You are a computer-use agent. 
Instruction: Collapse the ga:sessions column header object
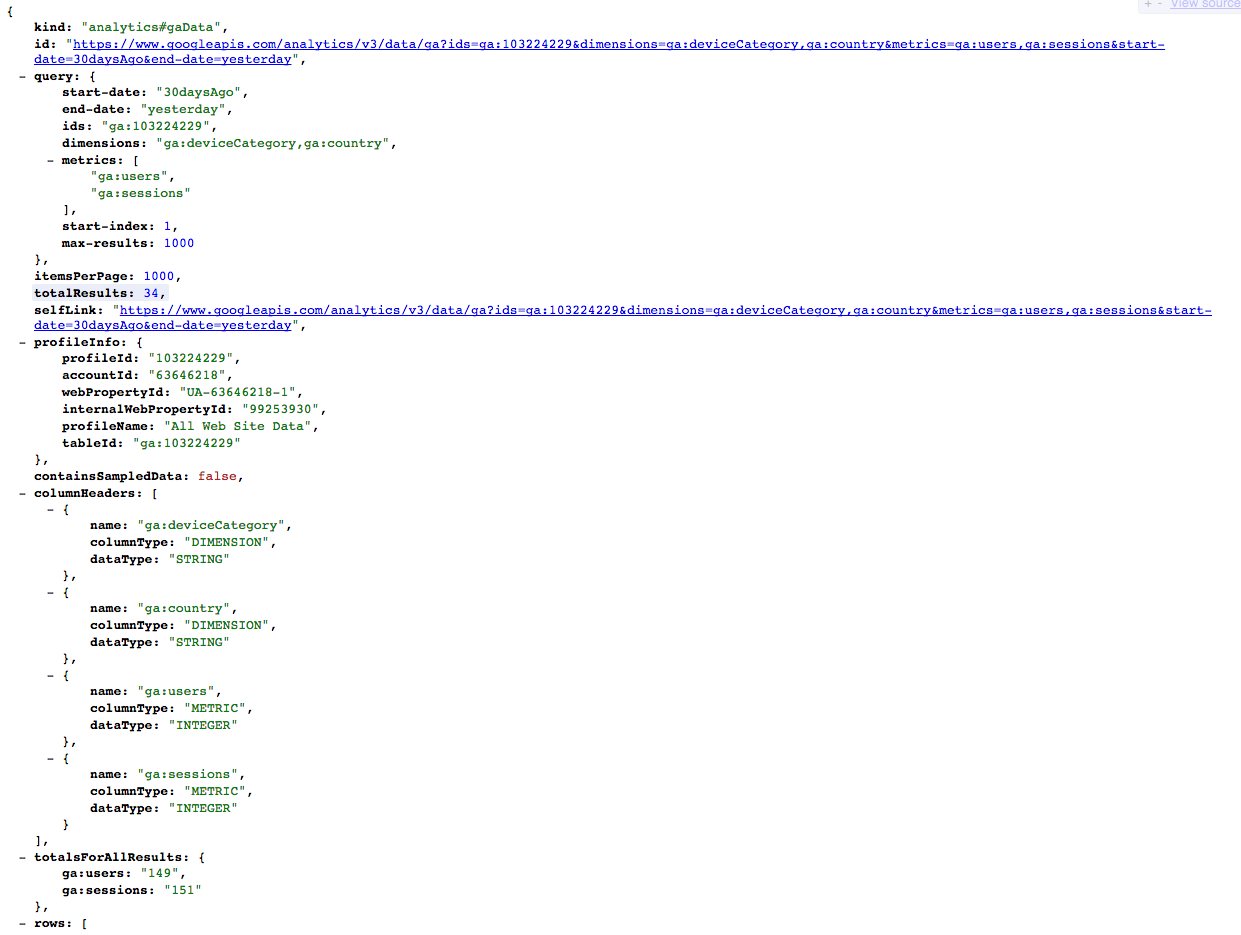pyautogui.click(x=51, y=758)
